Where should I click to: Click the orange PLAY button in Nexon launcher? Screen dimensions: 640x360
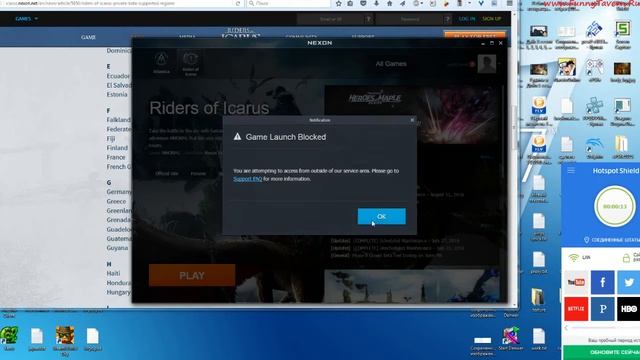[x=192, y=276]
